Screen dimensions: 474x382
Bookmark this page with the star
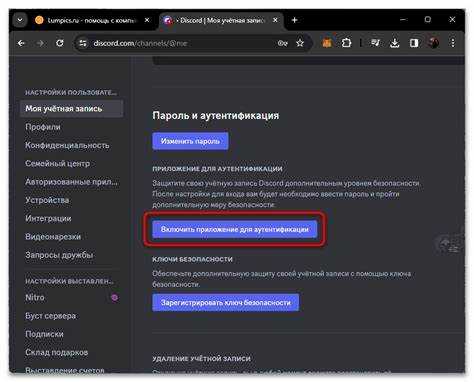click(x=300, y=43)
